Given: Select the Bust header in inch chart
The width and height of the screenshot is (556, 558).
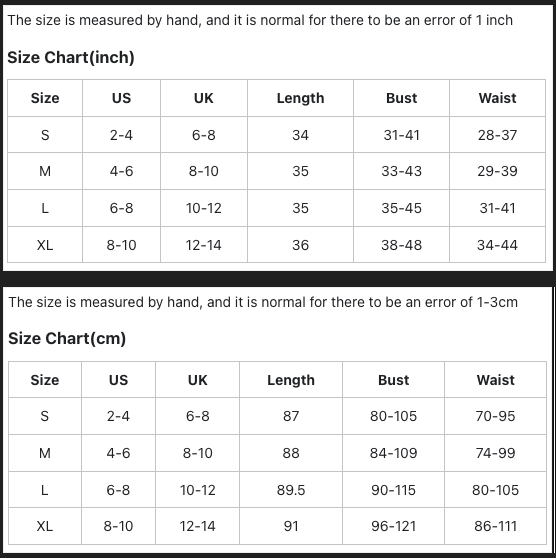Looking at the screenshot, I should click(402, 98).
